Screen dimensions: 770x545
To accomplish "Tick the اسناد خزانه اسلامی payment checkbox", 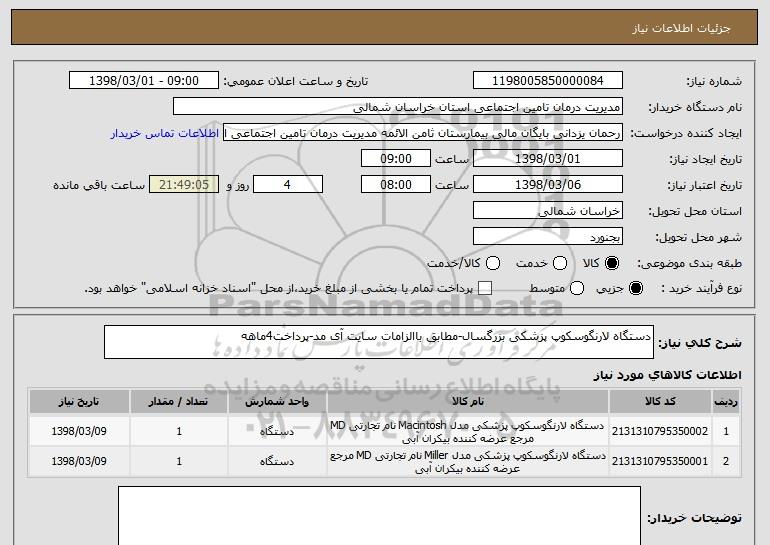I will (x=485, y=288).
